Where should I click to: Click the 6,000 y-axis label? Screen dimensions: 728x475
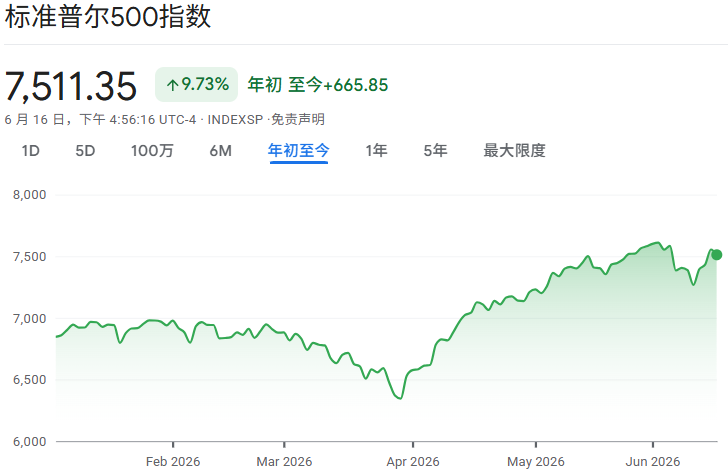pyautogui.click(x=30, y=442)
